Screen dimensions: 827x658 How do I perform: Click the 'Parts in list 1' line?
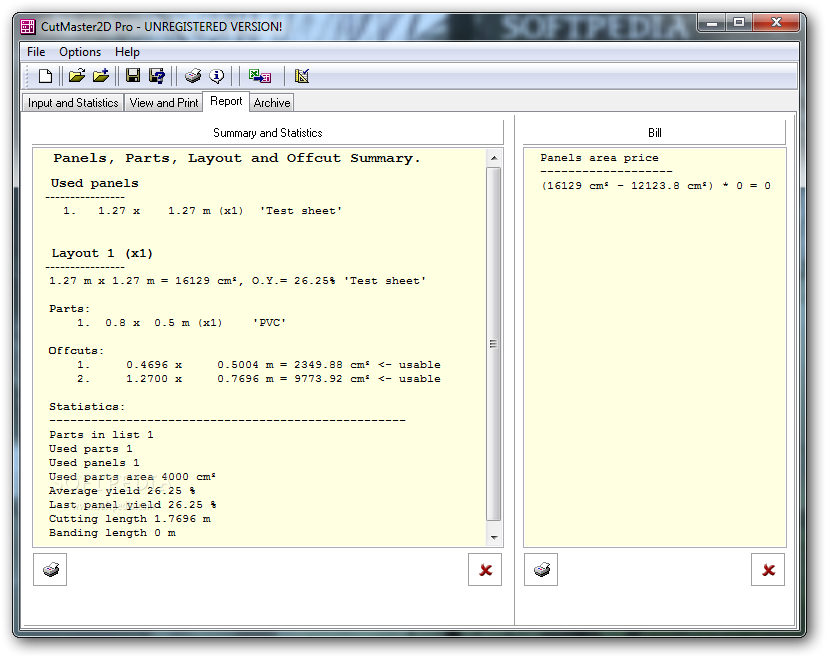coord(101,435)
